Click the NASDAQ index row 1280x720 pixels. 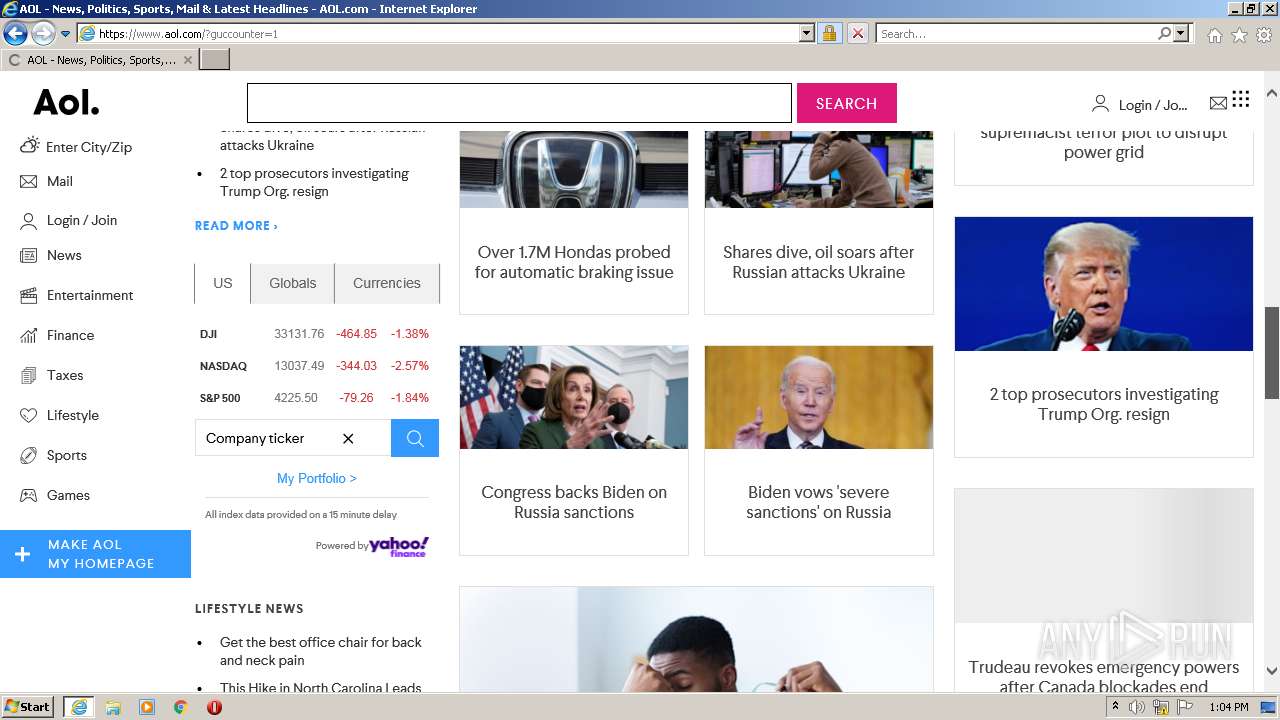(x=315, y=366)
